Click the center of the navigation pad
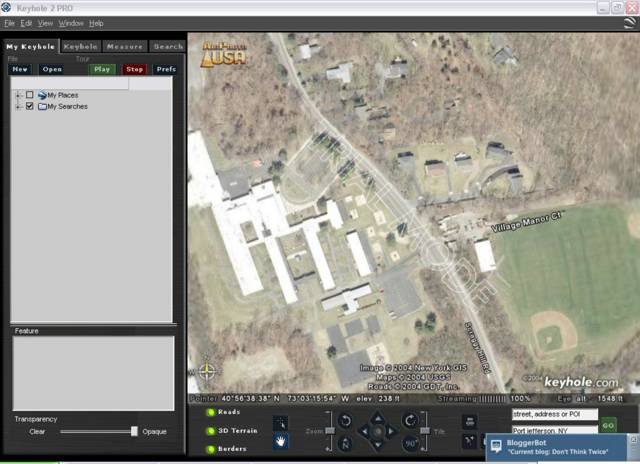The height and width of the screenshot is (464, 640). point(378,431)
